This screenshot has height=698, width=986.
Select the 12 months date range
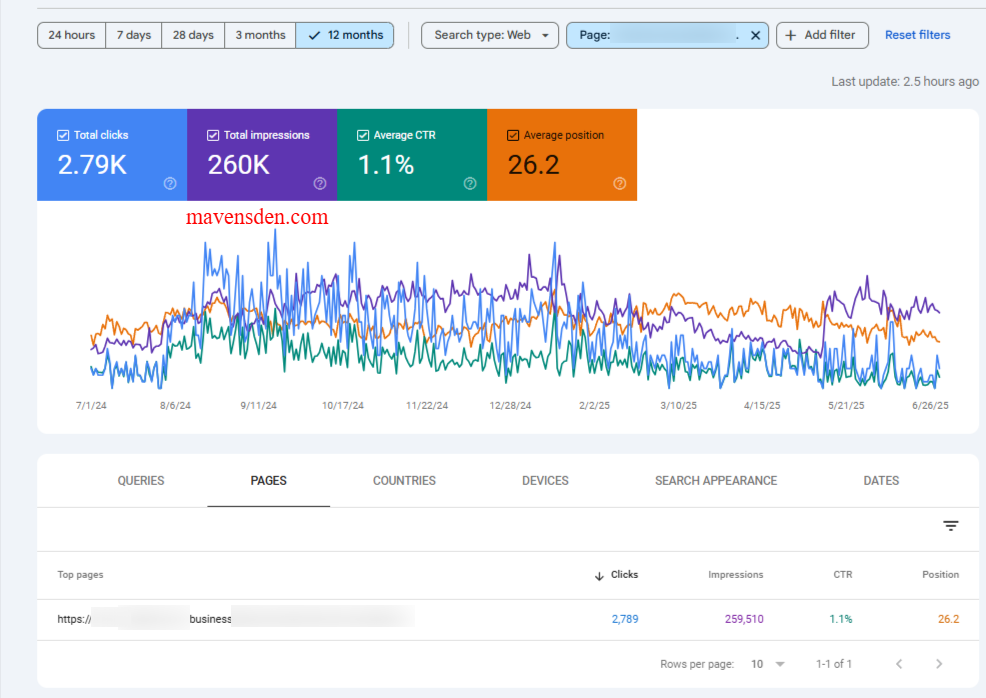pyautogui.click(x=345, y=35)
